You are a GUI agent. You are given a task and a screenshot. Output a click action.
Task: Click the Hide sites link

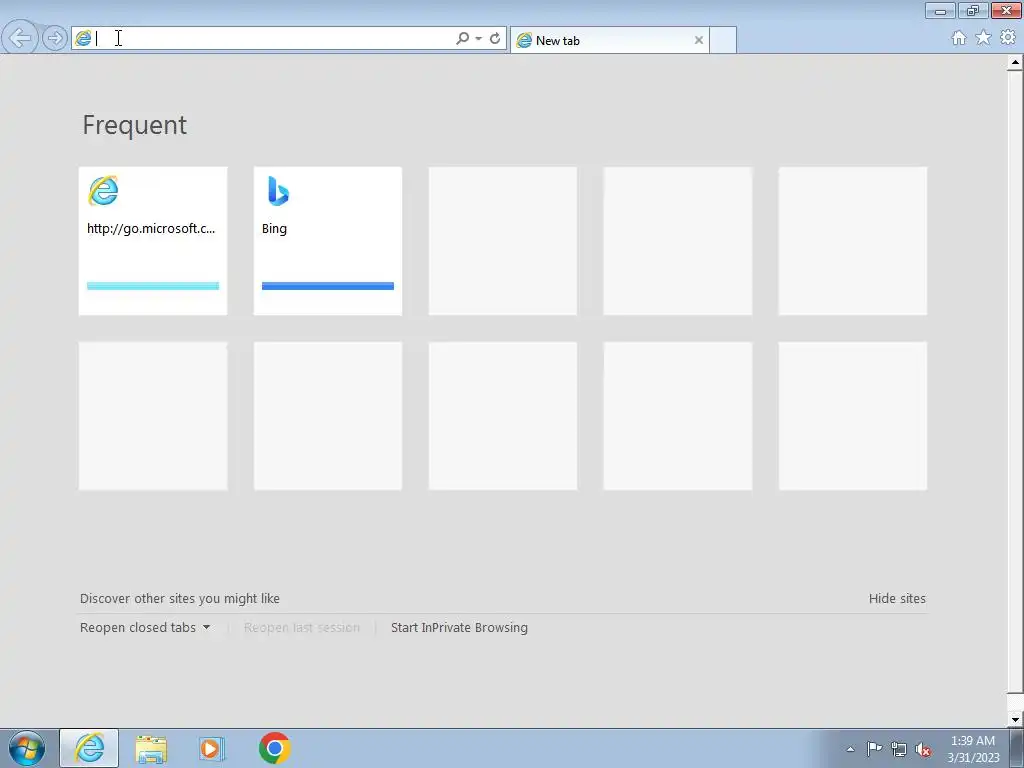(897, 598)
